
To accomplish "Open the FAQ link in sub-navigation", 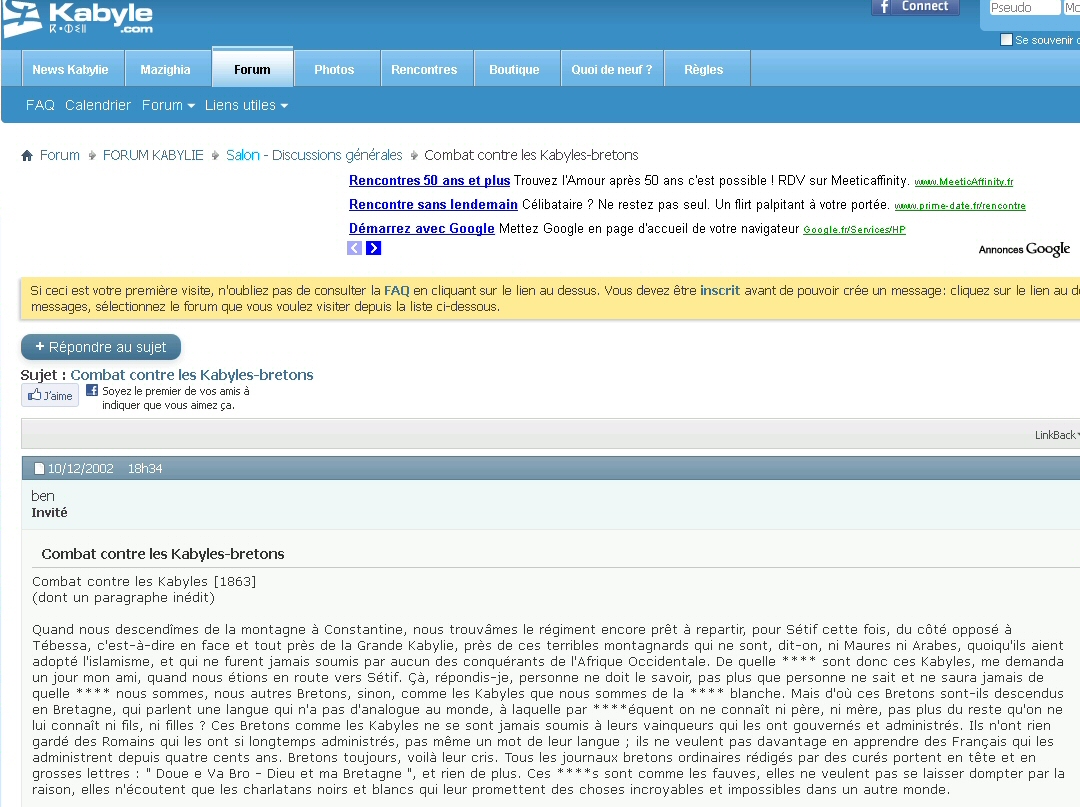I will click(40, 105).
